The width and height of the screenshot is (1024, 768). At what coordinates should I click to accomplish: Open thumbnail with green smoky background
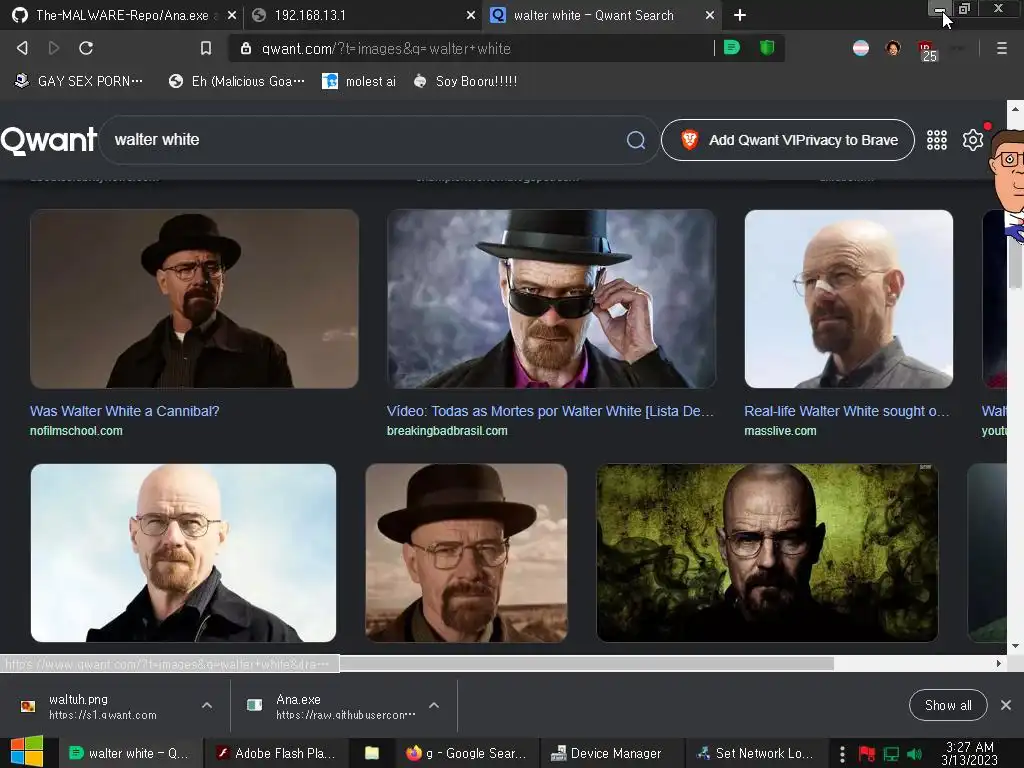767,553
